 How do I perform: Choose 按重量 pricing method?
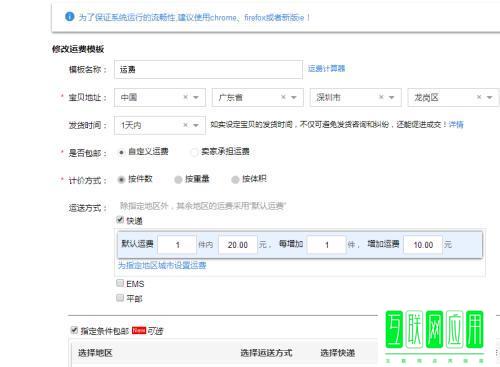(178, 180)
